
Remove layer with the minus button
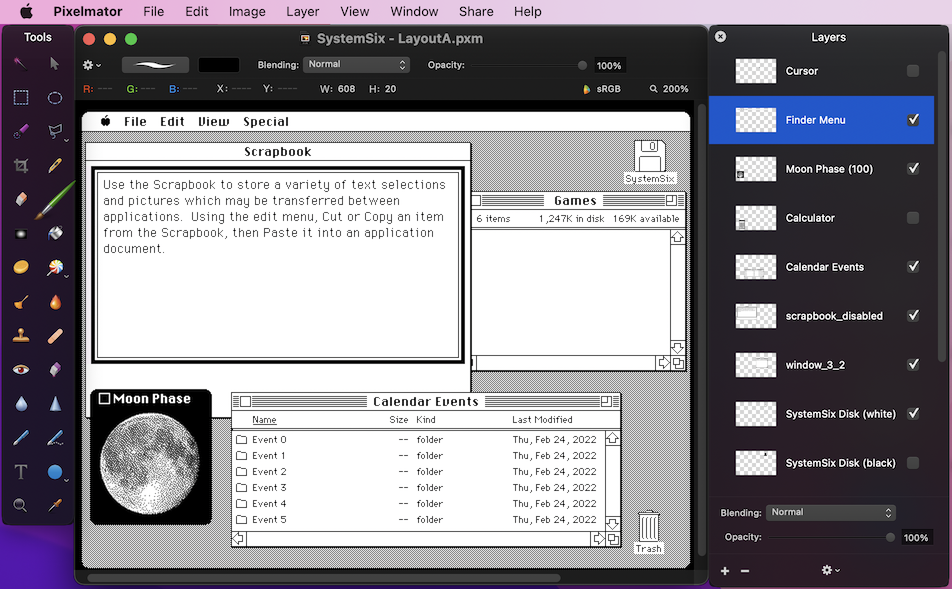click(x=745, y=571)
